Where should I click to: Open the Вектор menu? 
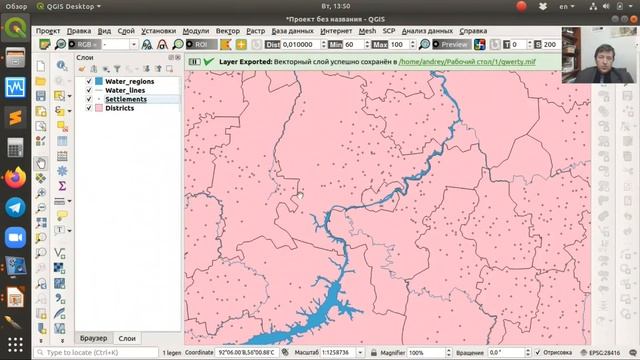[228, 31]
